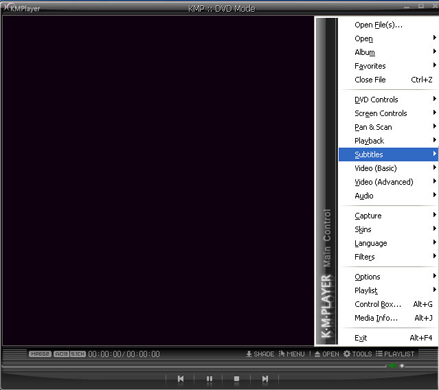Skip to next track button

click(265, 379)
